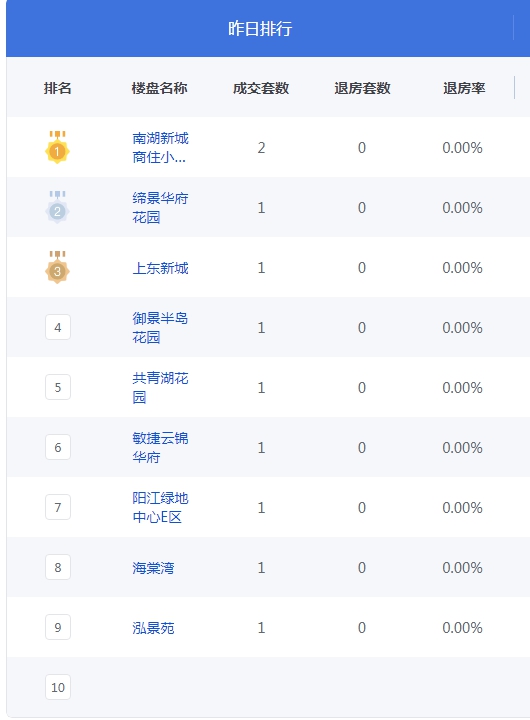Click the 退房率 column header

[464, 88]
